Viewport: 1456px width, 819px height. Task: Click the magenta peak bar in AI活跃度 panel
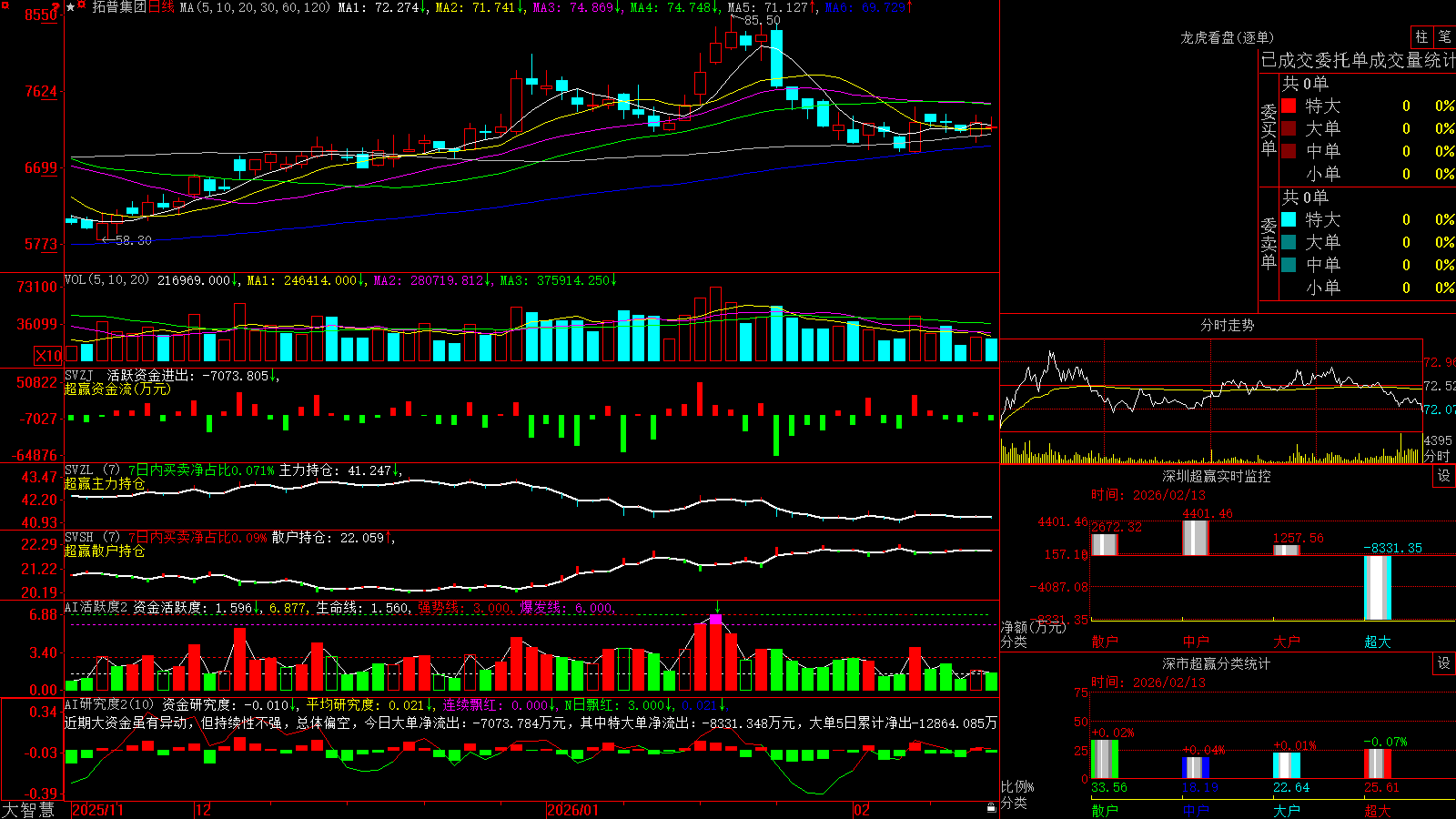click(716, 620)
